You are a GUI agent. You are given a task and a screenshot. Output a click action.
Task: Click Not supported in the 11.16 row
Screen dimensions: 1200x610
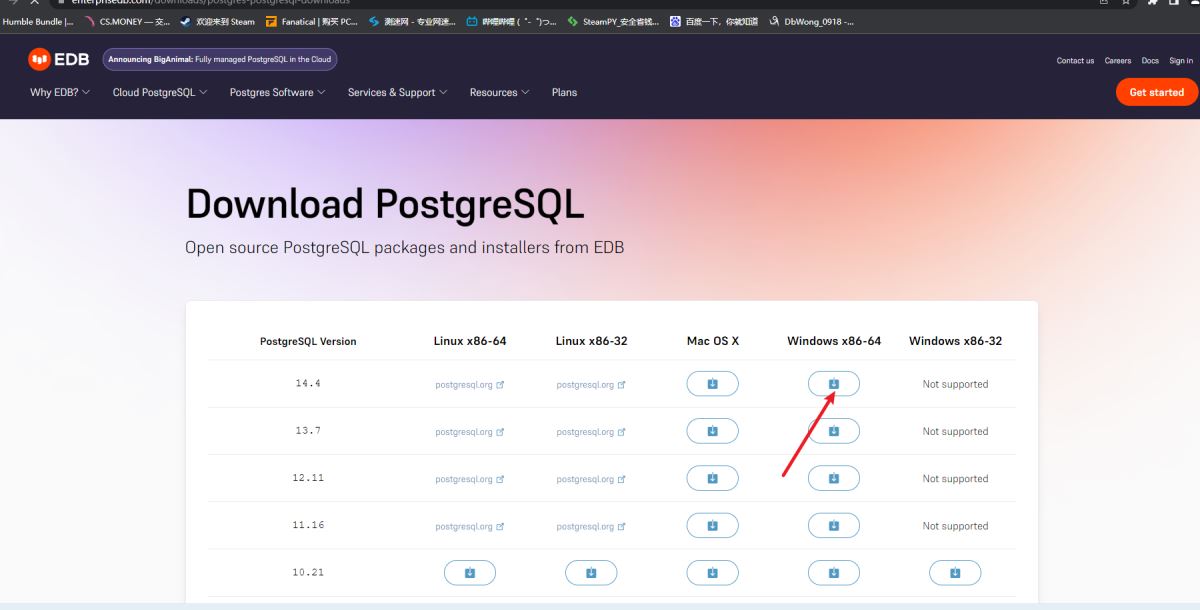point(955,526)
